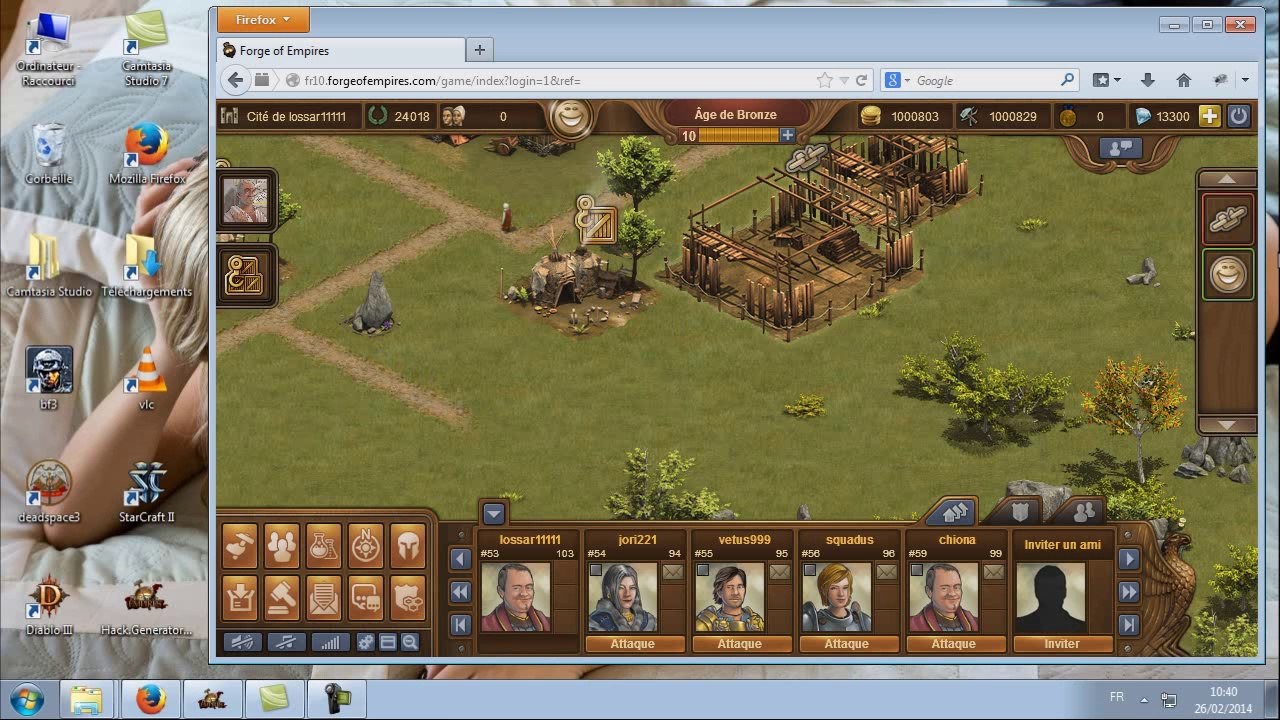The height and width of the screenshot is (720, 1280).
Task: Open the messages envelope icon in game menu
Action: (324, 596)
